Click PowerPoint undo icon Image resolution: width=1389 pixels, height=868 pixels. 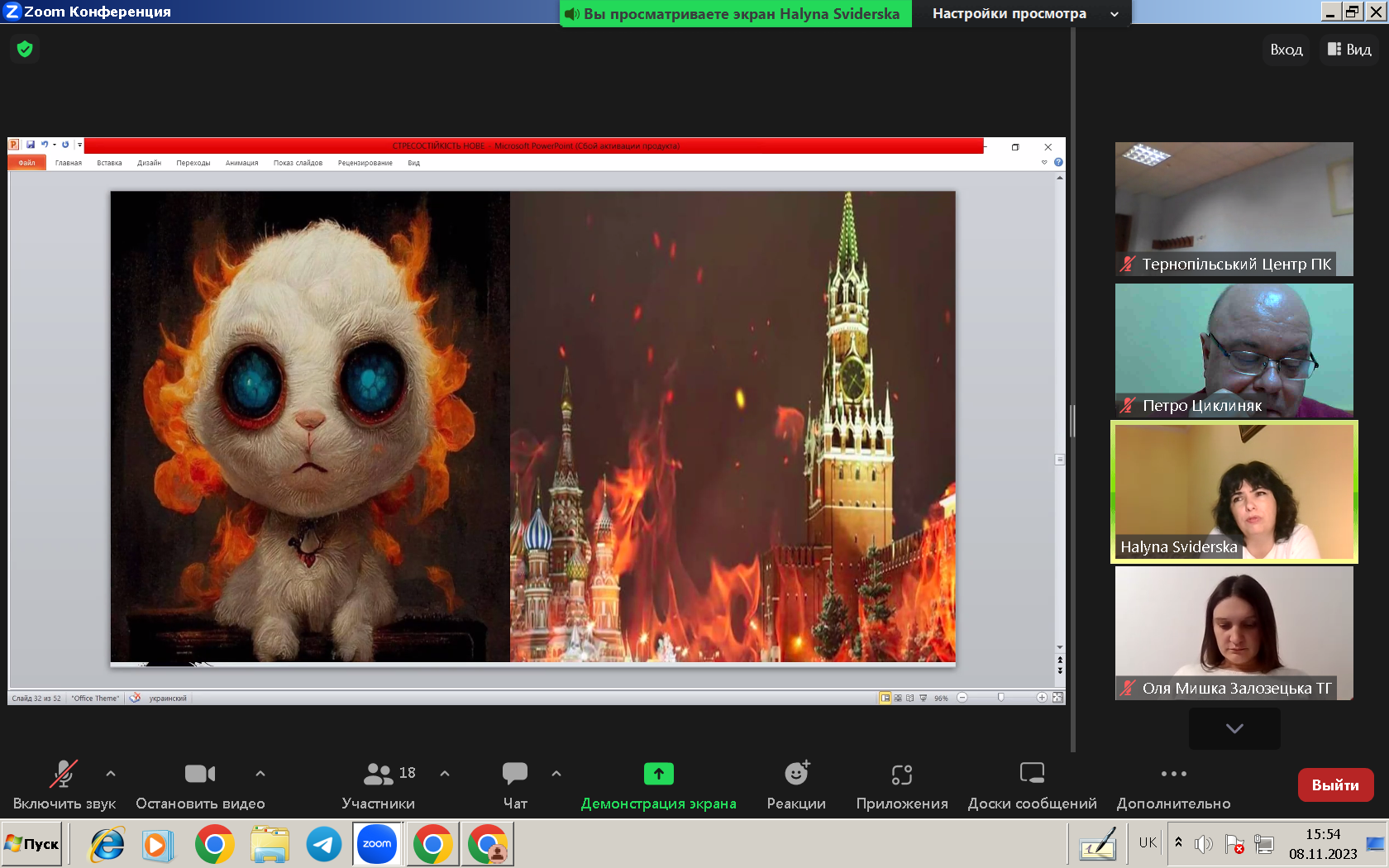45,145
